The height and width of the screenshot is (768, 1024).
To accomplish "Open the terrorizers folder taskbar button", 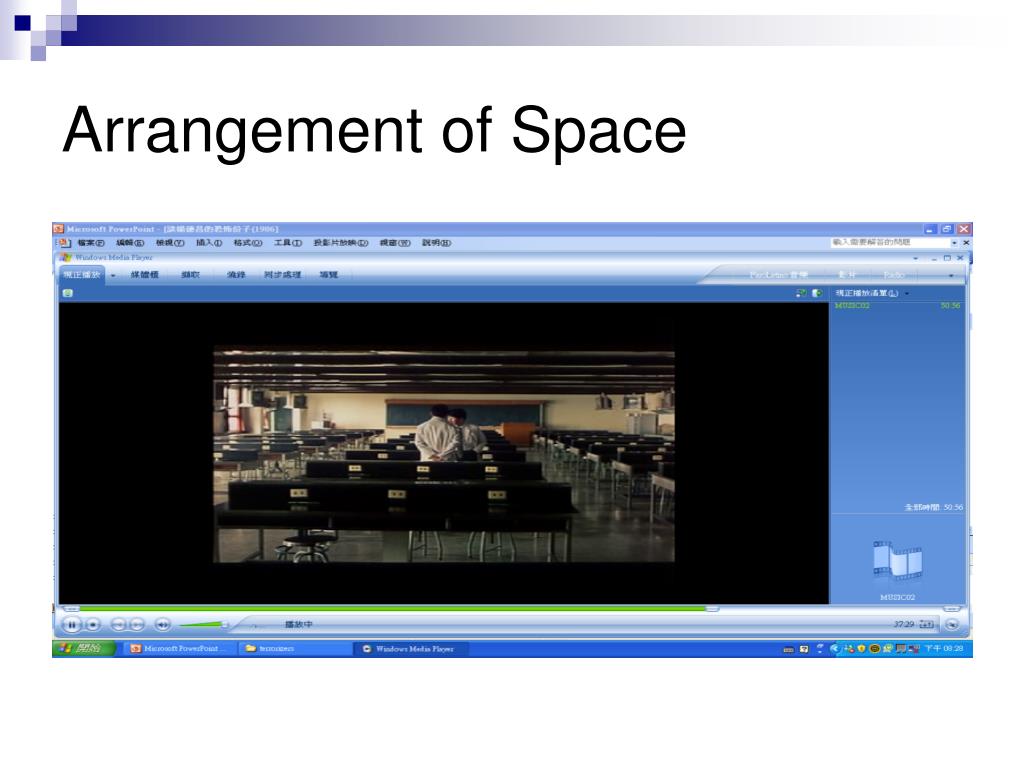I will point(295,648).
